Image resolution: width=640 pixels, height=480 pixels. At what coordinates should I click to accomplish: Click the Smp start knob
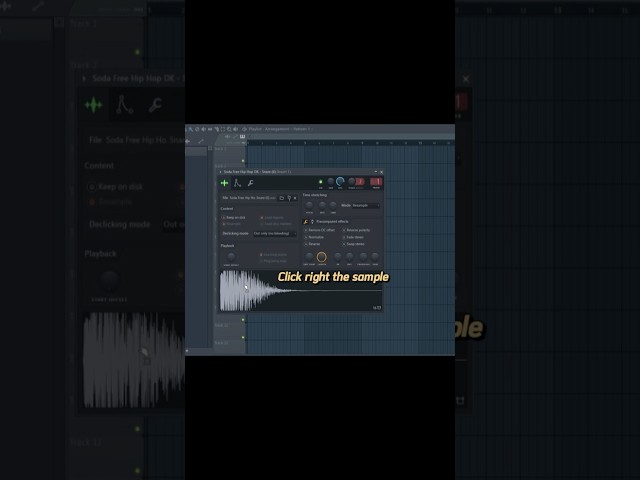309,257
